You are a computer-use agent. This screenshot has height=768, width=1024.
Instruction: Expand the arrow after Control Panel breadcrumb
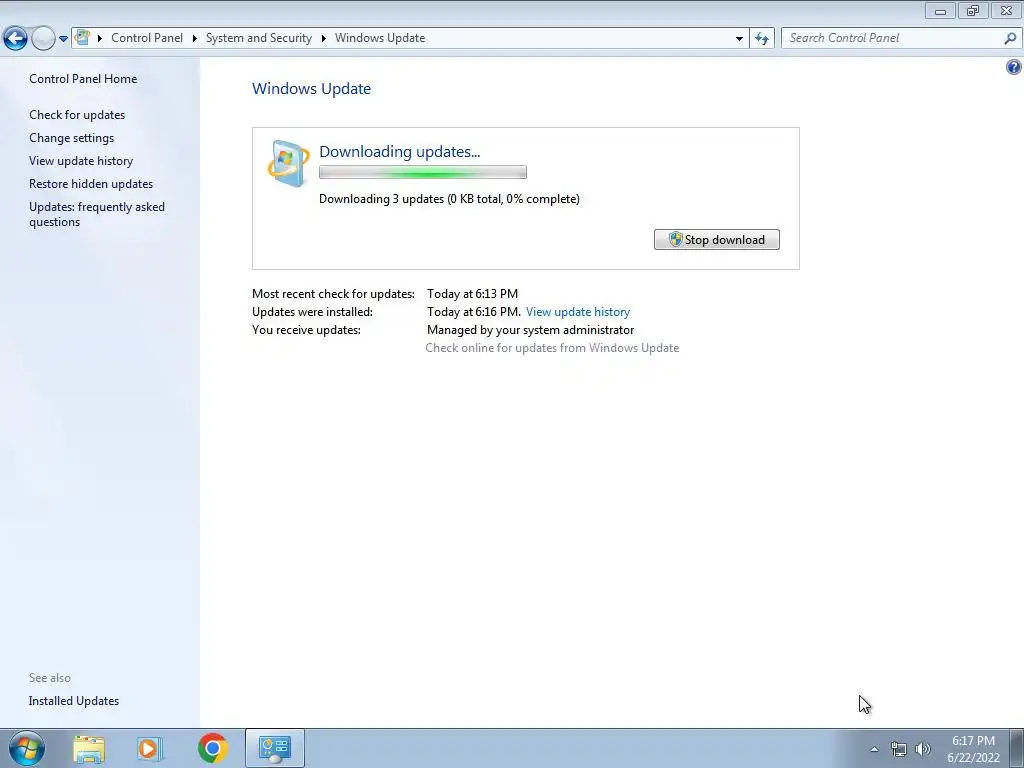(195, 38)
